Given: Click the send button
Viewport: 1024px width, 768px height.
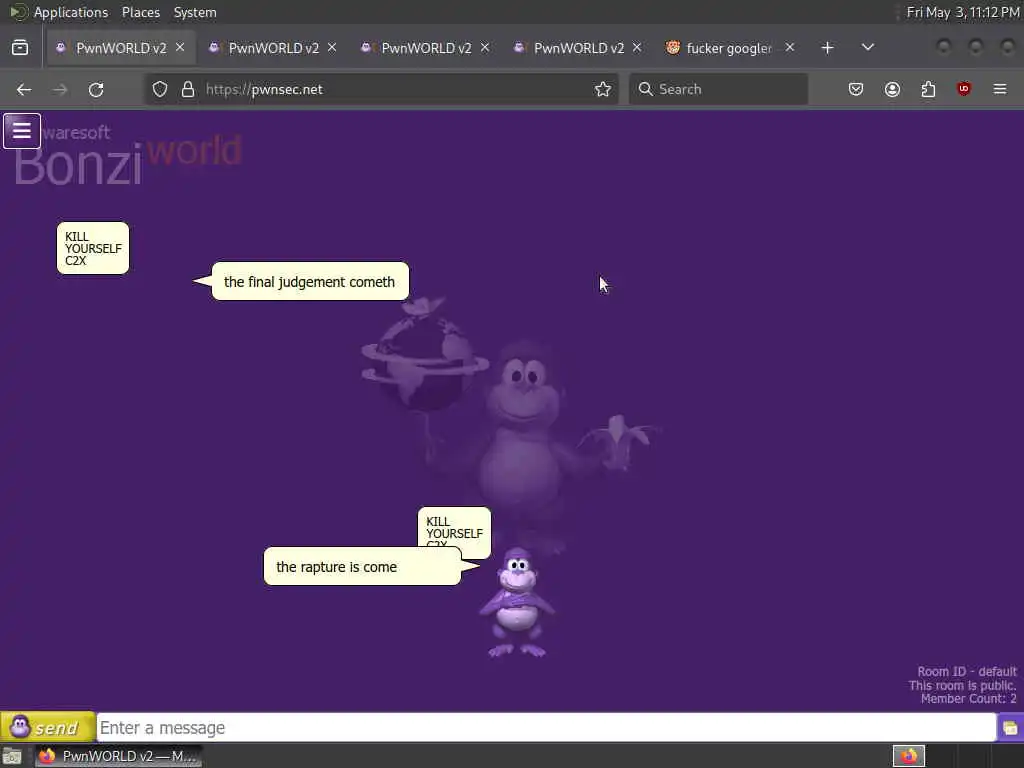Looking at the screenshot, I should tap(48, 727).
